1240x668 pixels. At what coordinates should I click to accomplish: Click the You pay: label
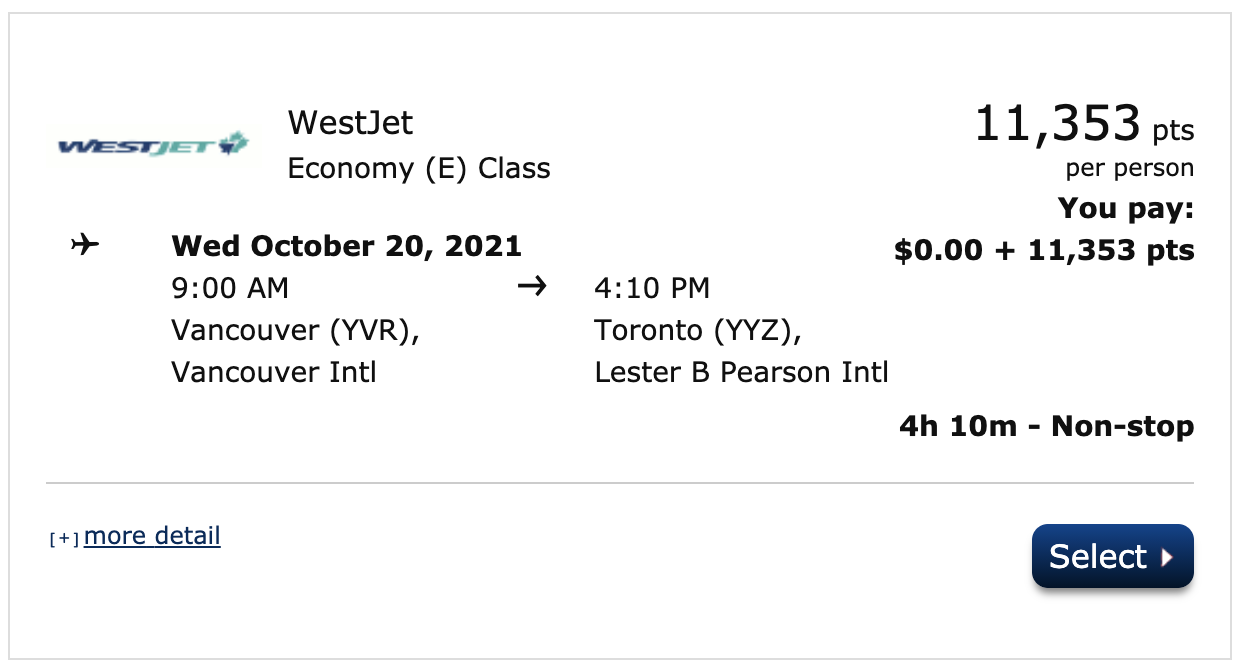1126,209
